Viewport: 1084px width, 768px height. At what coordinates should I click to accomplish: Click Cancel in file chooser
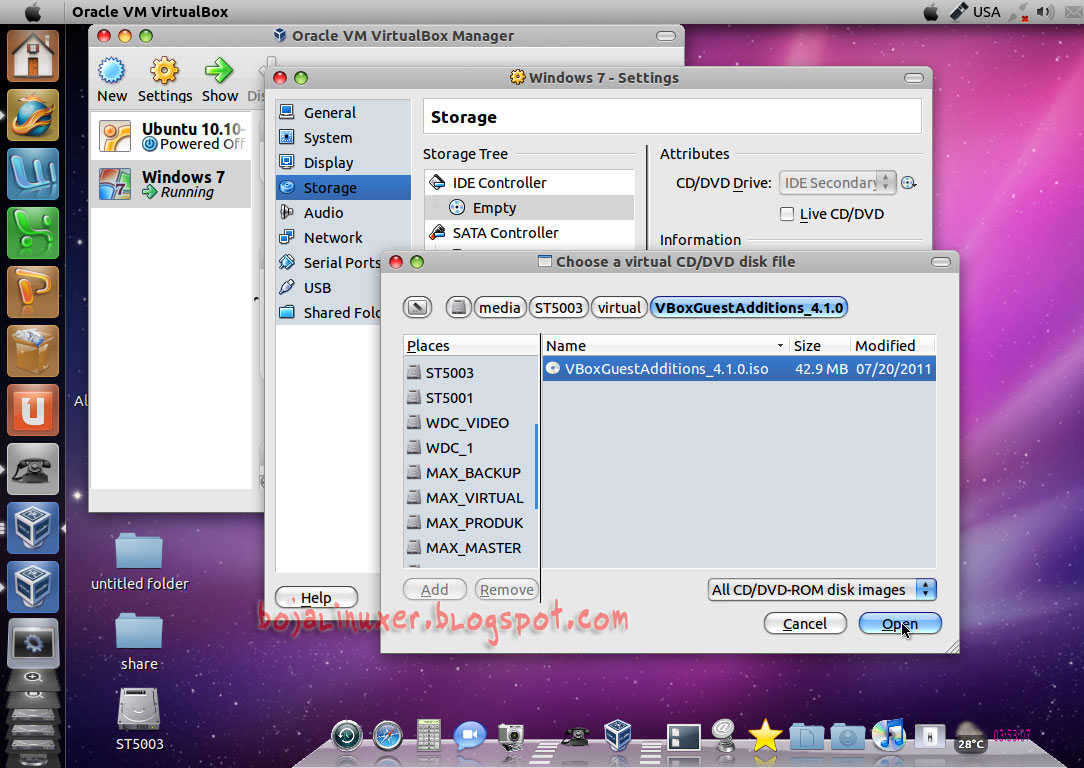point(805,624)
